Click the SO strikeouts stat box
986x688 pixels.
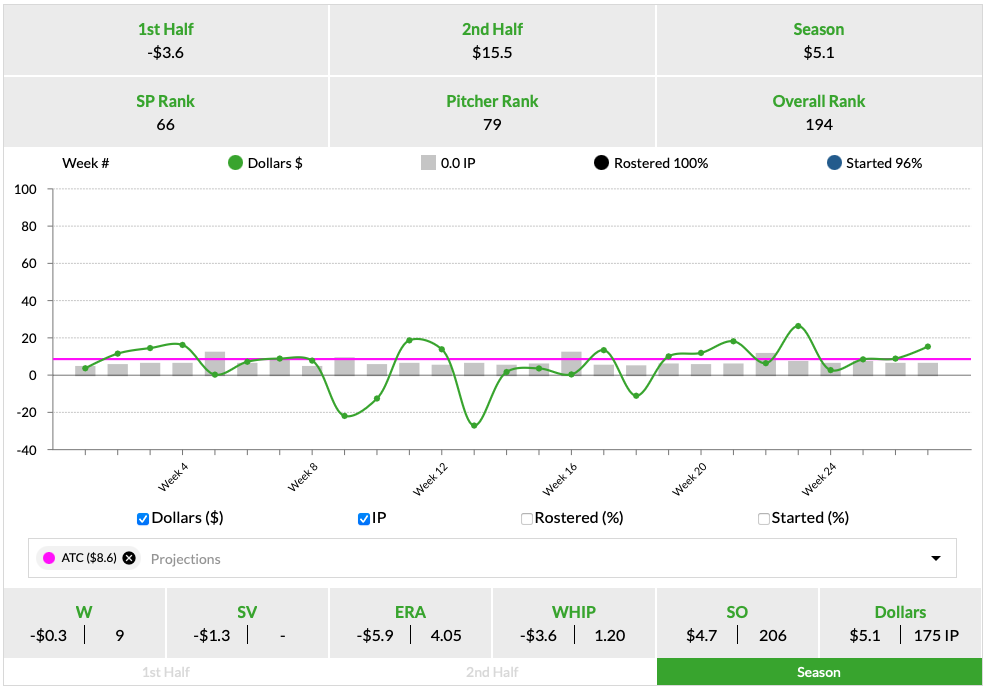[737, 623]
